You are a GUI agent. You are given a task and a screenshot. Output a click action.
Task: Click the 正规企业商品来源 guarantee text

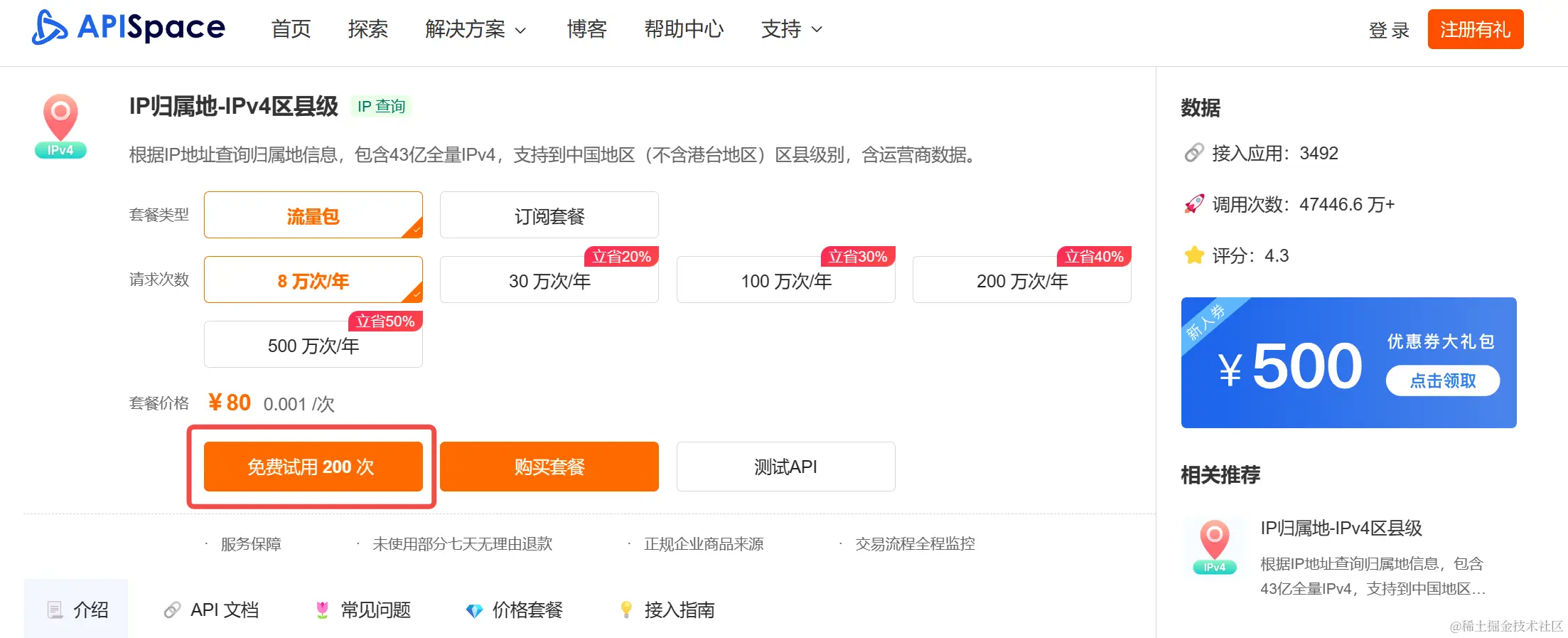pyautogui.click(x=704, y=543)
